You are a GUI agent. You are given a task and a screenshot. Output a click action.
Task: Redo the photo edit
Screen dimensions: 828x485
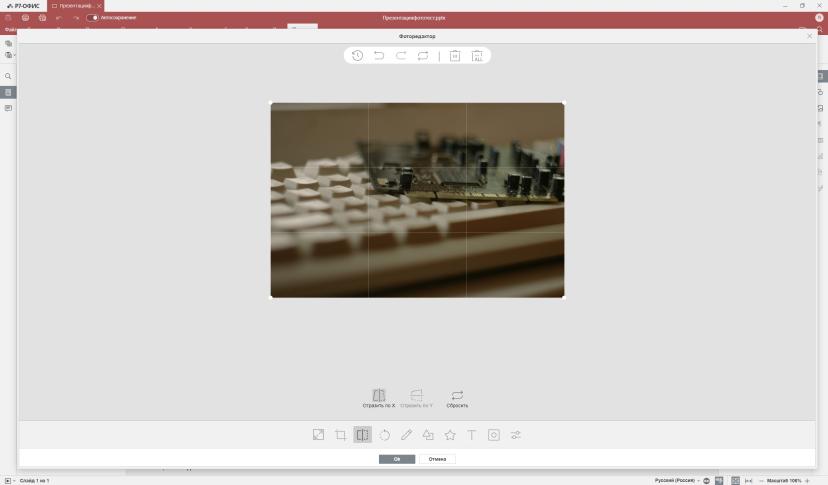click(x=401, y=55)
